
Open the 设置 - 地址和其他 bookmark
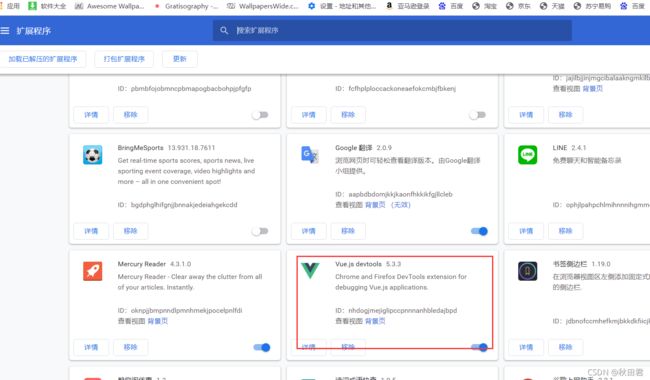pyautogui.click(x=342, y=6)
